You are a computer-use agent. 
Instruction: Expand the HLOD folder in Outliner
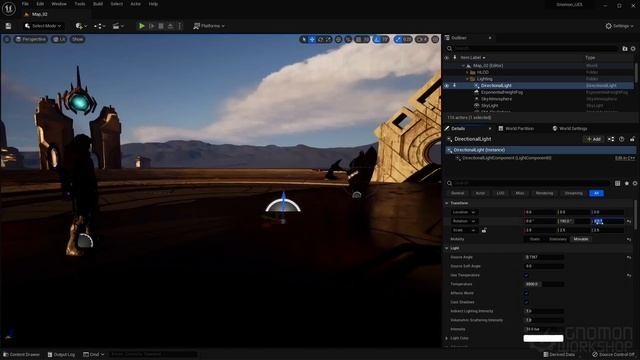(x=467, y=72)
